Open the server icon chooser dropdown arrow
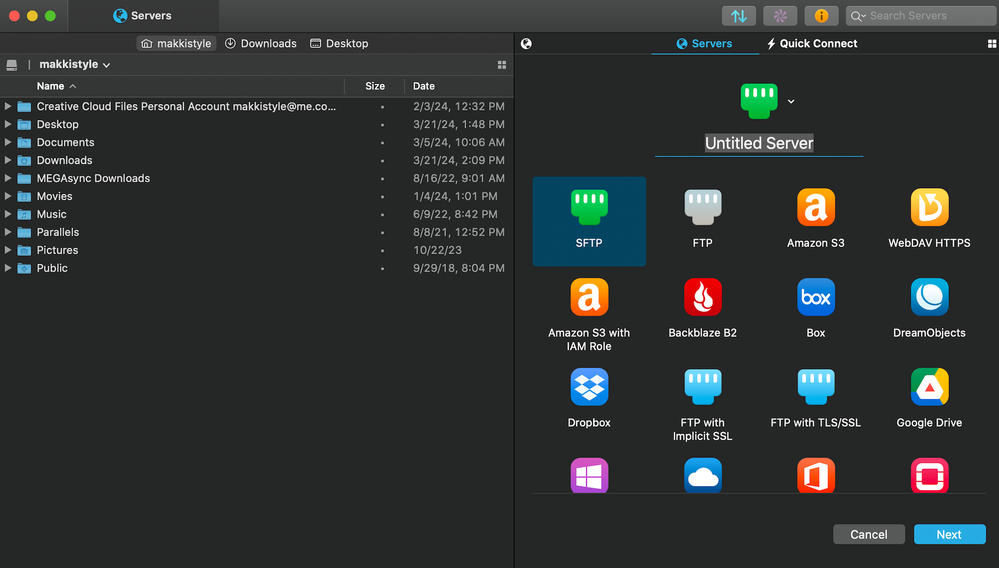The width and height of the screenshot is (999, 568). coord(791,101)
